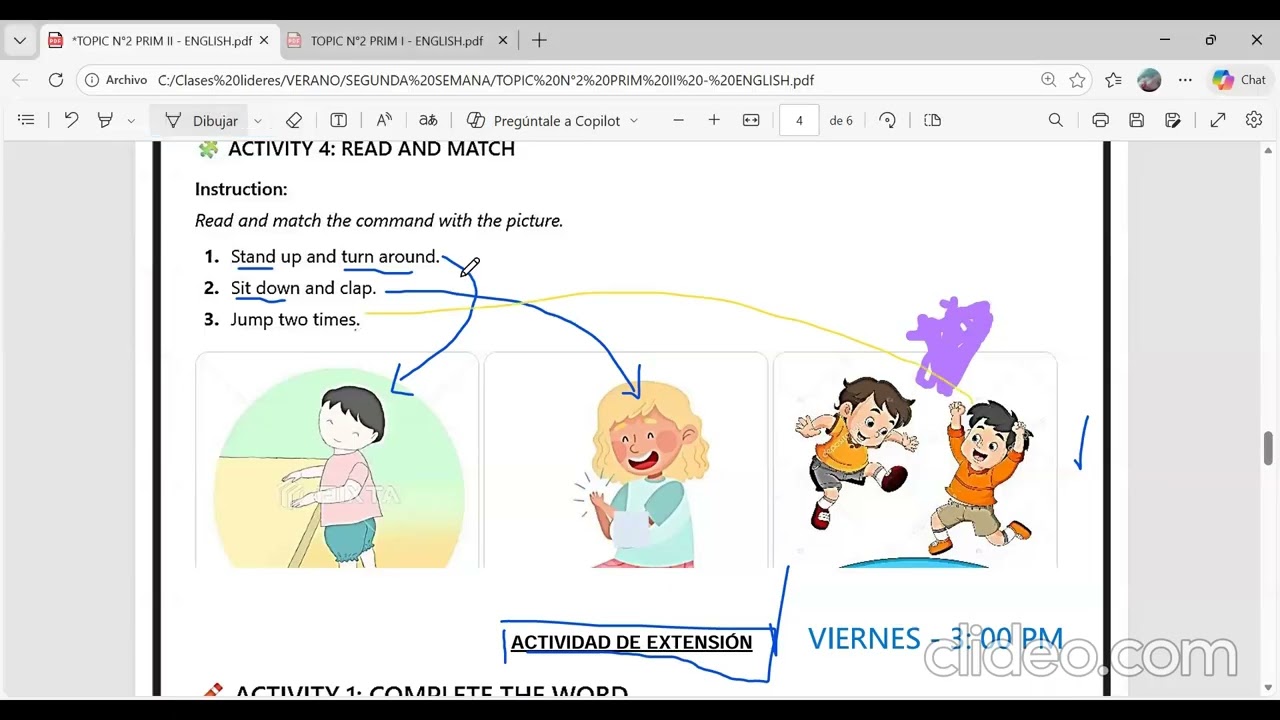Click the picture of two kids jumping
The width and height of the screenshot is (1280, 720).
915,462
